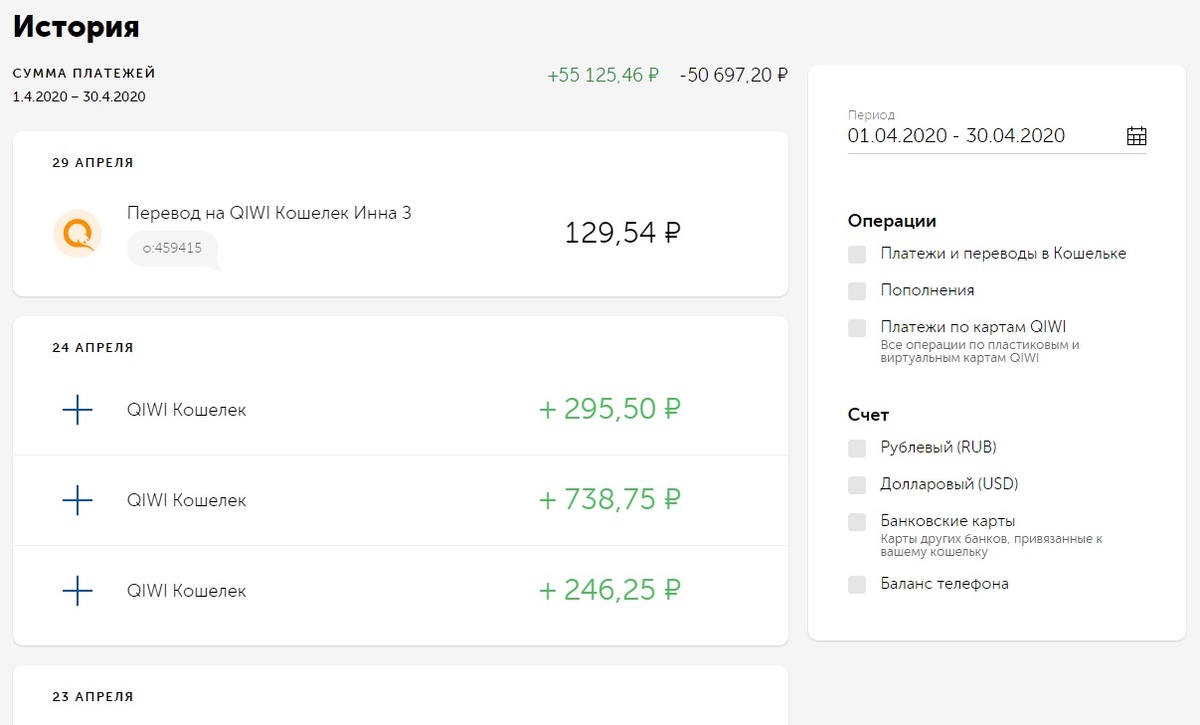Tick the 'Долларовый (USD)' account checkbox
Screen dimensions: 1200x725
[857, 485]
